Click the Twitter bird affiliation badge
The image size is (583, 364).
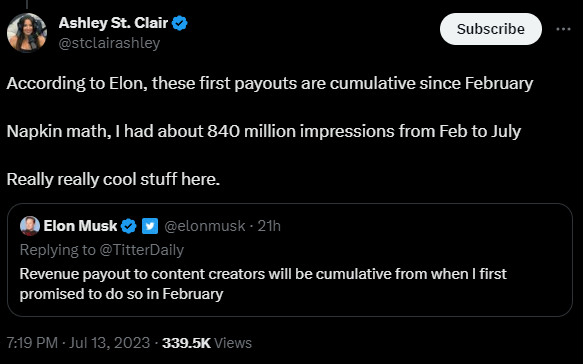150,226
